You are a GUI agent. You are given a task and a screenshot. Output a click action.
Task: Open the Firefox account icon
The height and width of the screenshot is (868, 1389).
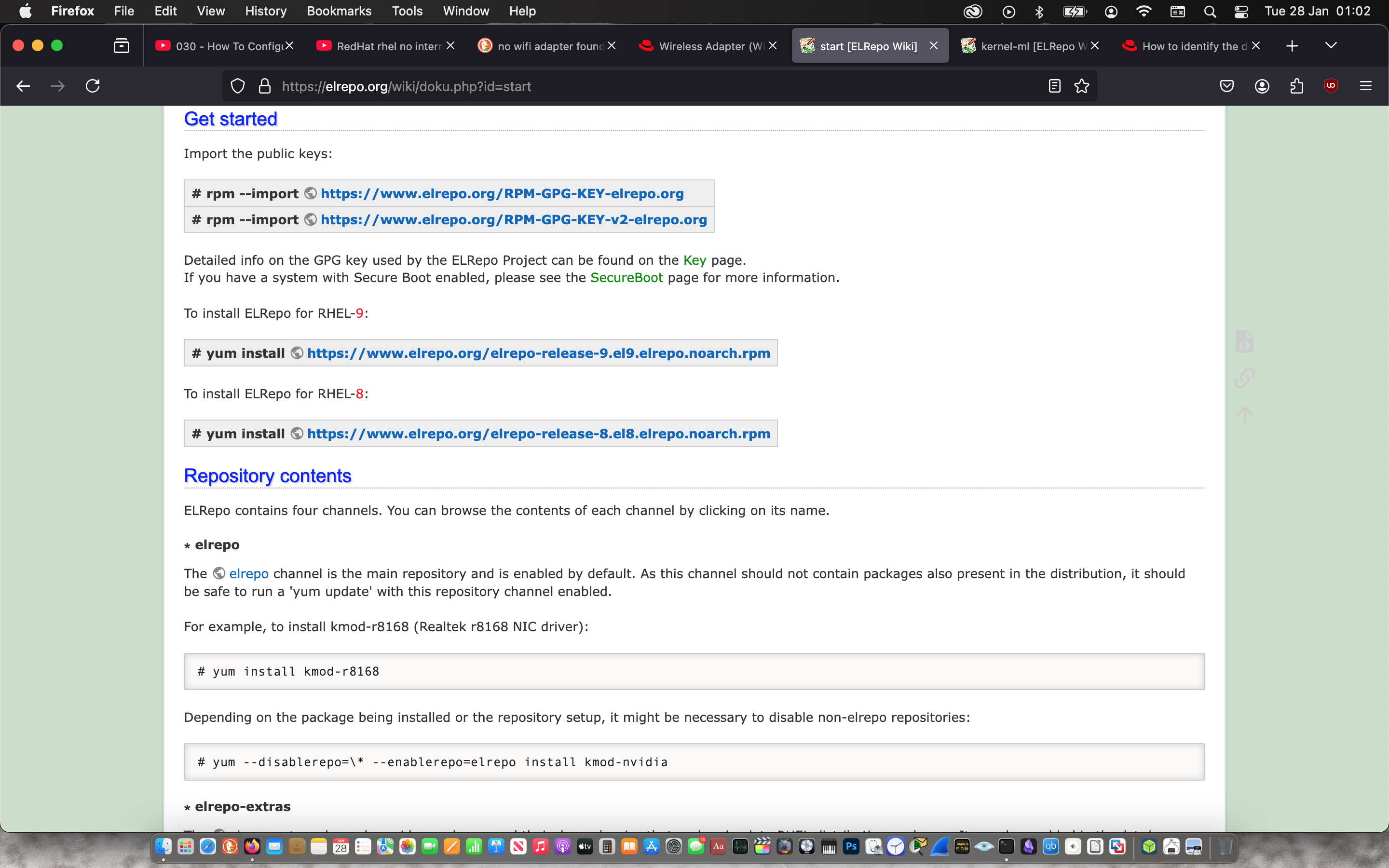[x=1262, y=86]
